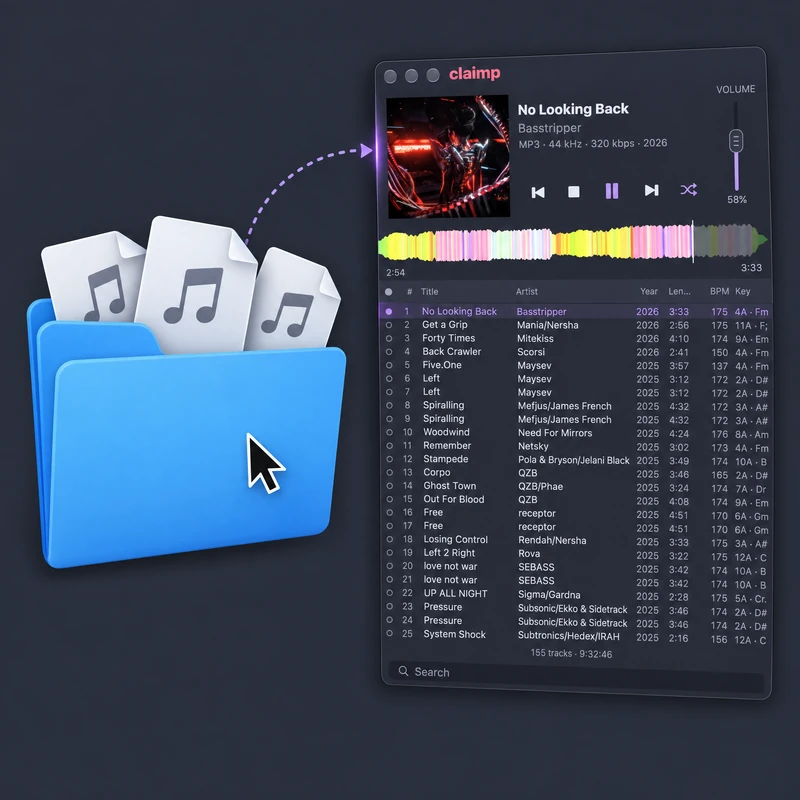Screen dimensions: 800x800
Task: Click the claimp app title
Action: [x=474, y=73]
